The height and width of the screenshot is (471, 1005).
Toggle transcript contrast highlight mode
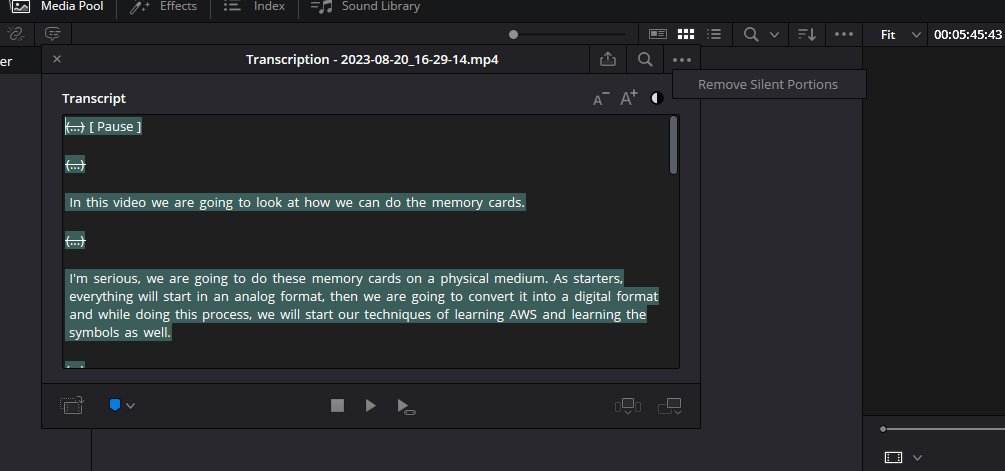[656, 98]
